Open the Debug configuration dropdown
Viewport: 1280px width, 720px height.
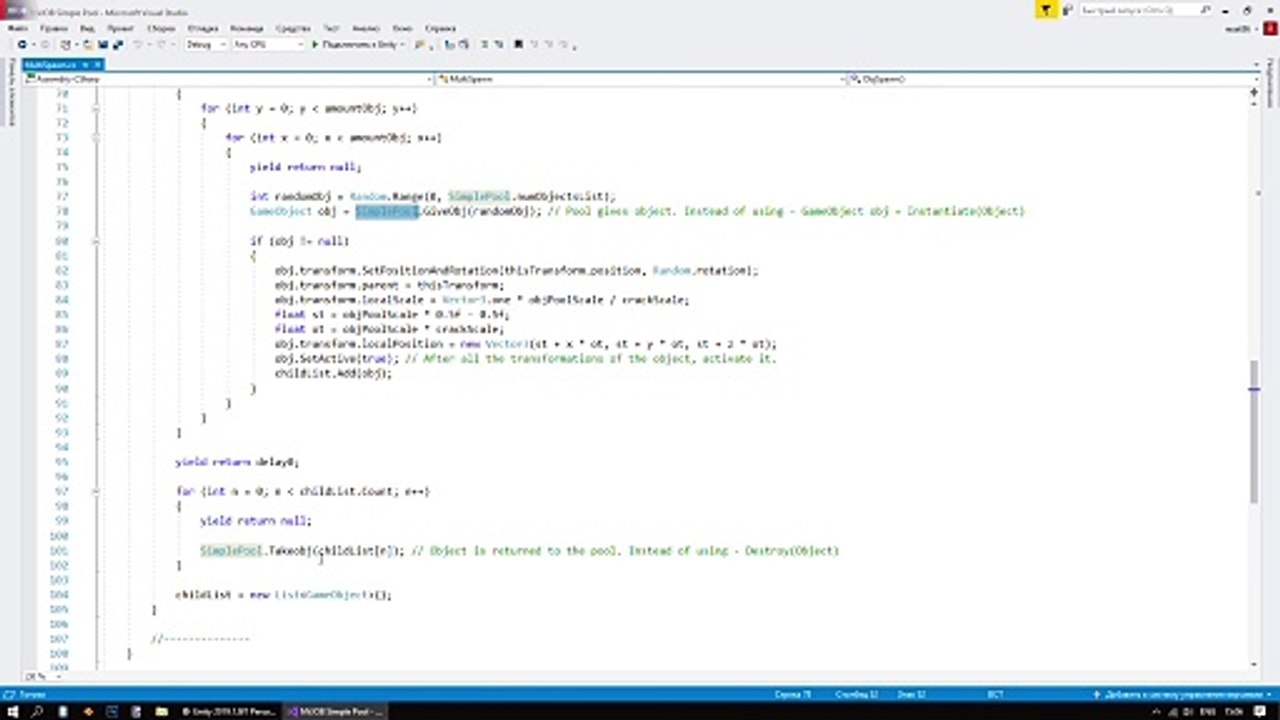point(205,45)
